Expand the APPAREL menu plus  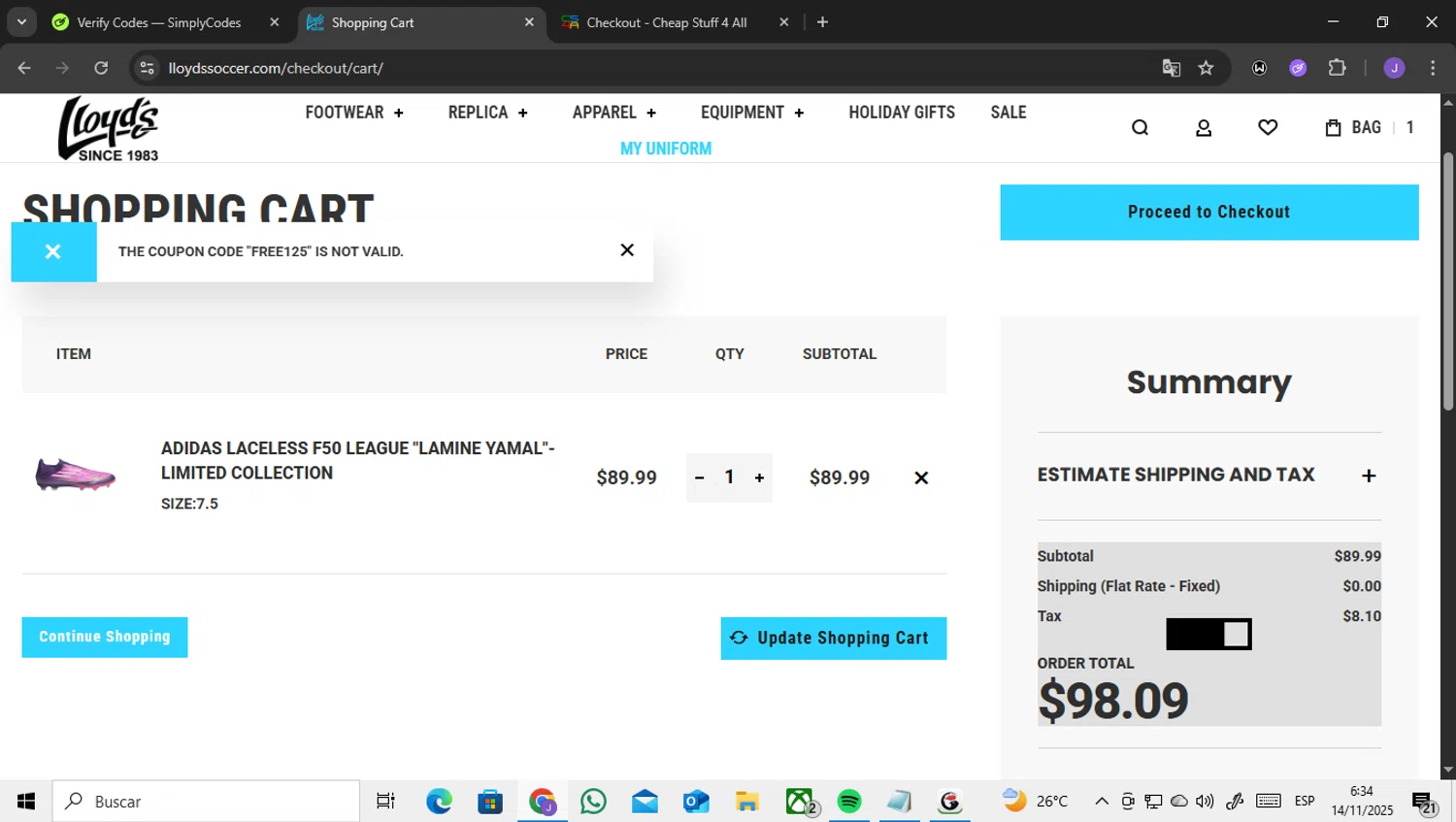point(651,113)
